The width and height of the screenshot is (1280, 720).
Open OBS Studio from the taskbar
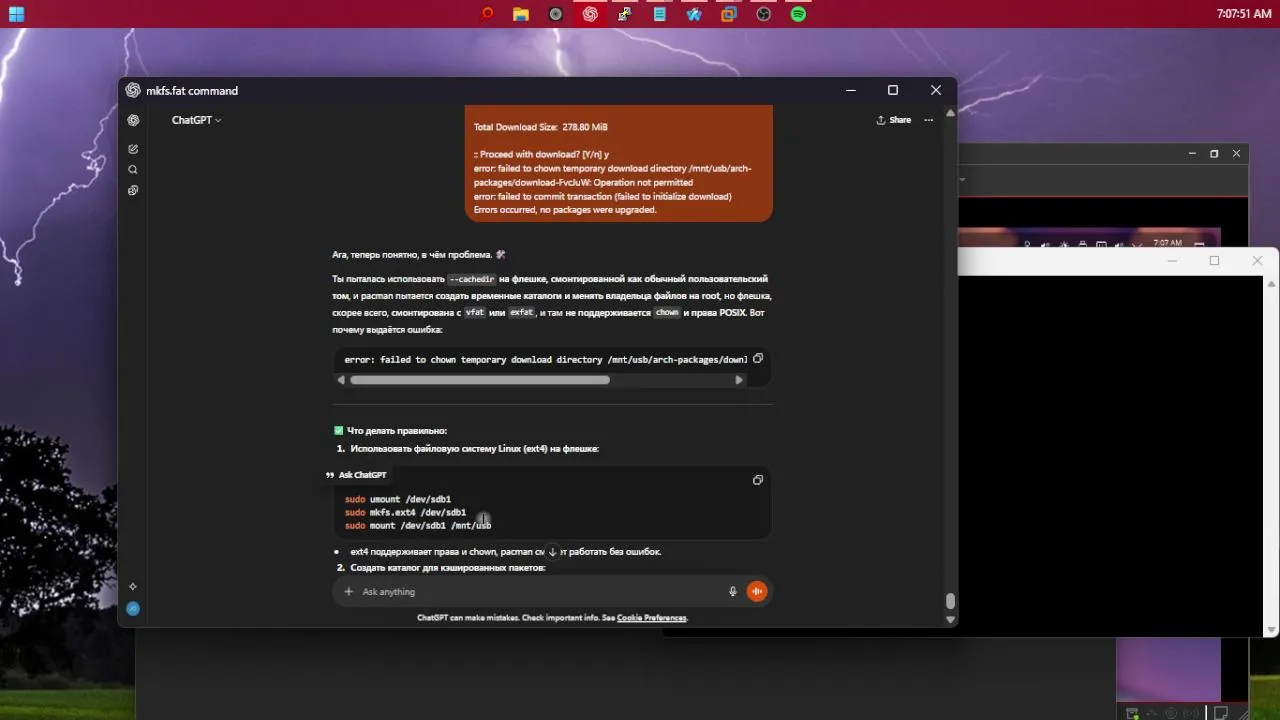pyautogui.click(x=764, y=14)
